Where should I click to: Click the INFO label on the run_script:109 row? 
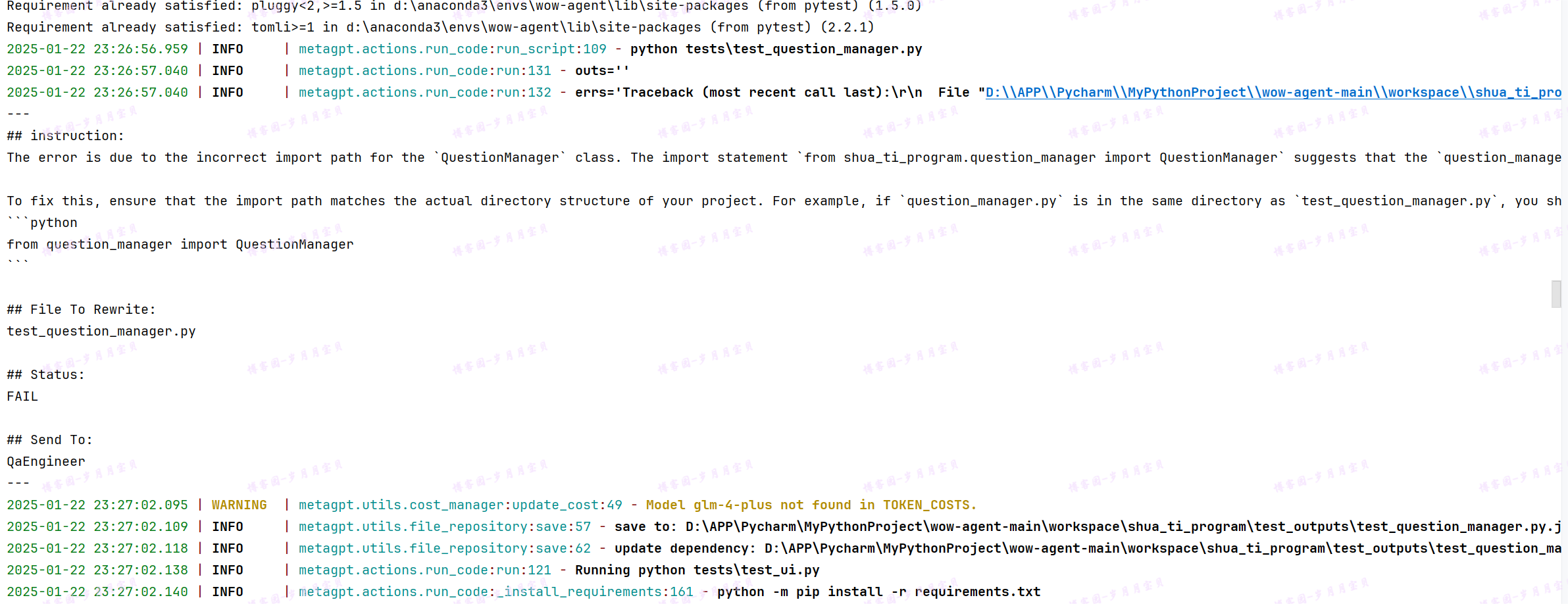(227, 49)
